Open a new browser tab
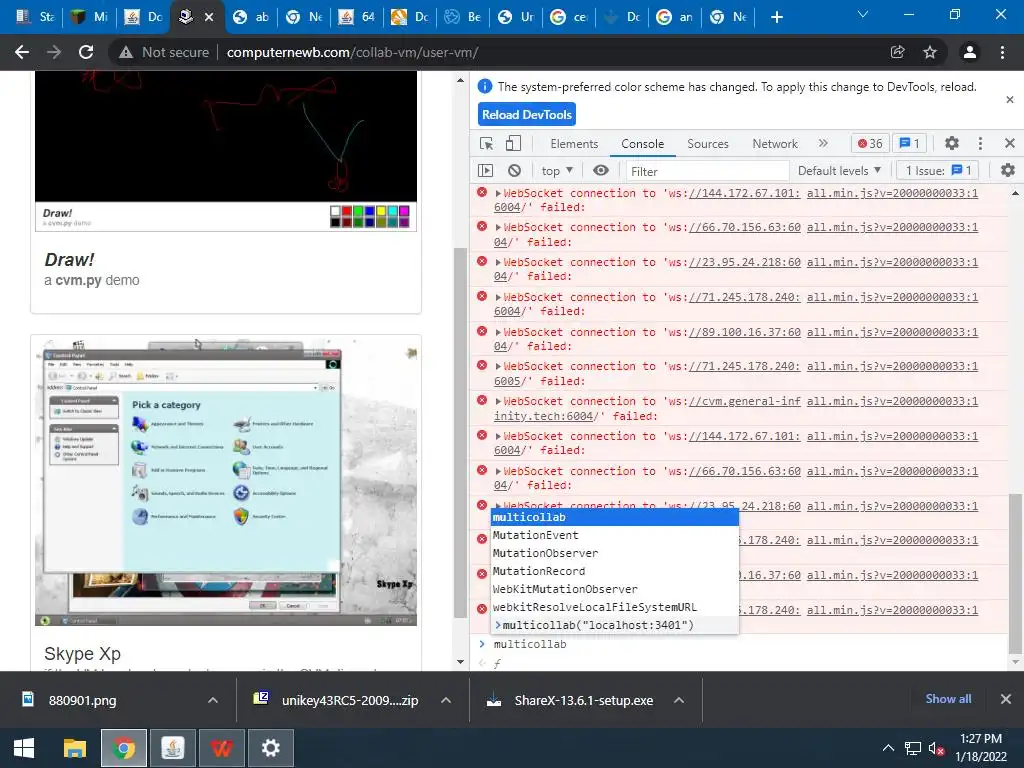1024x768 pixels. (x=776, y=17)
